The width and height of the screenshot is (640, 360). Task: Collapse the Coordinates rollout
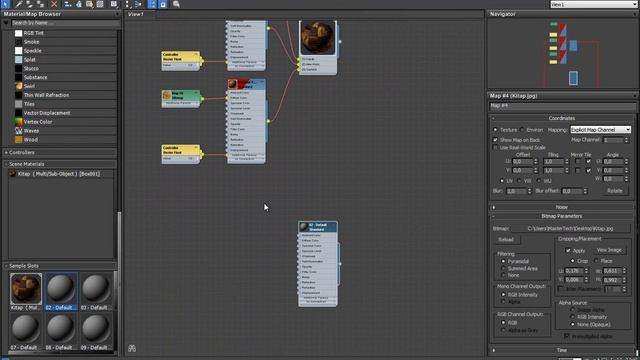(x=562, y=118)
